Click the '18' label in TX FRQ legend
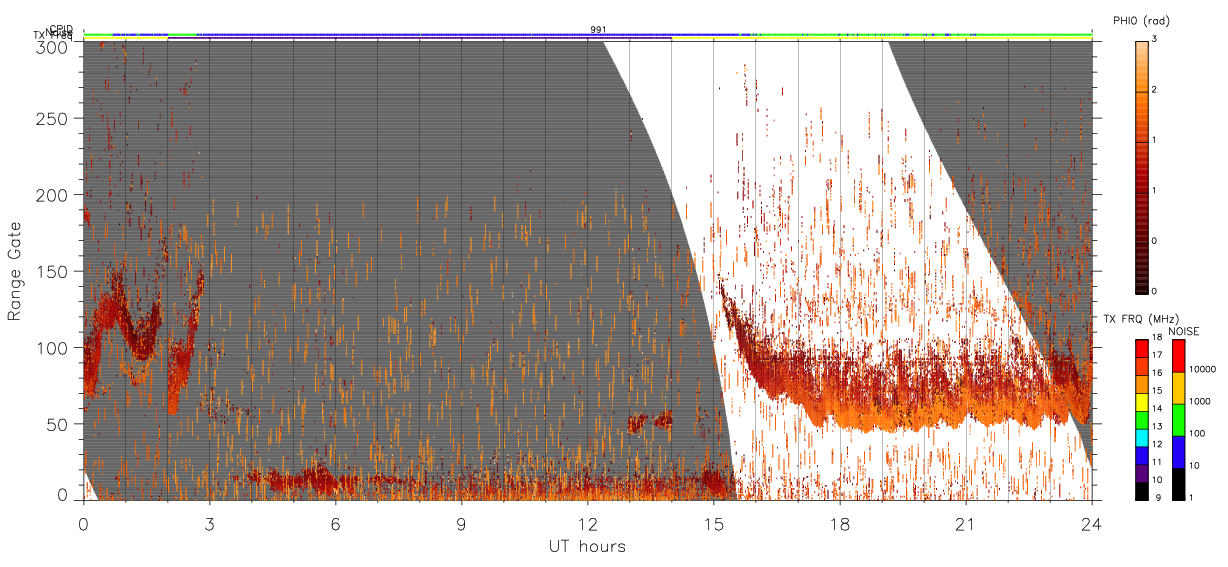Image resolution: width=1228 pixels, height=567 pixels. coord(1157,339)
